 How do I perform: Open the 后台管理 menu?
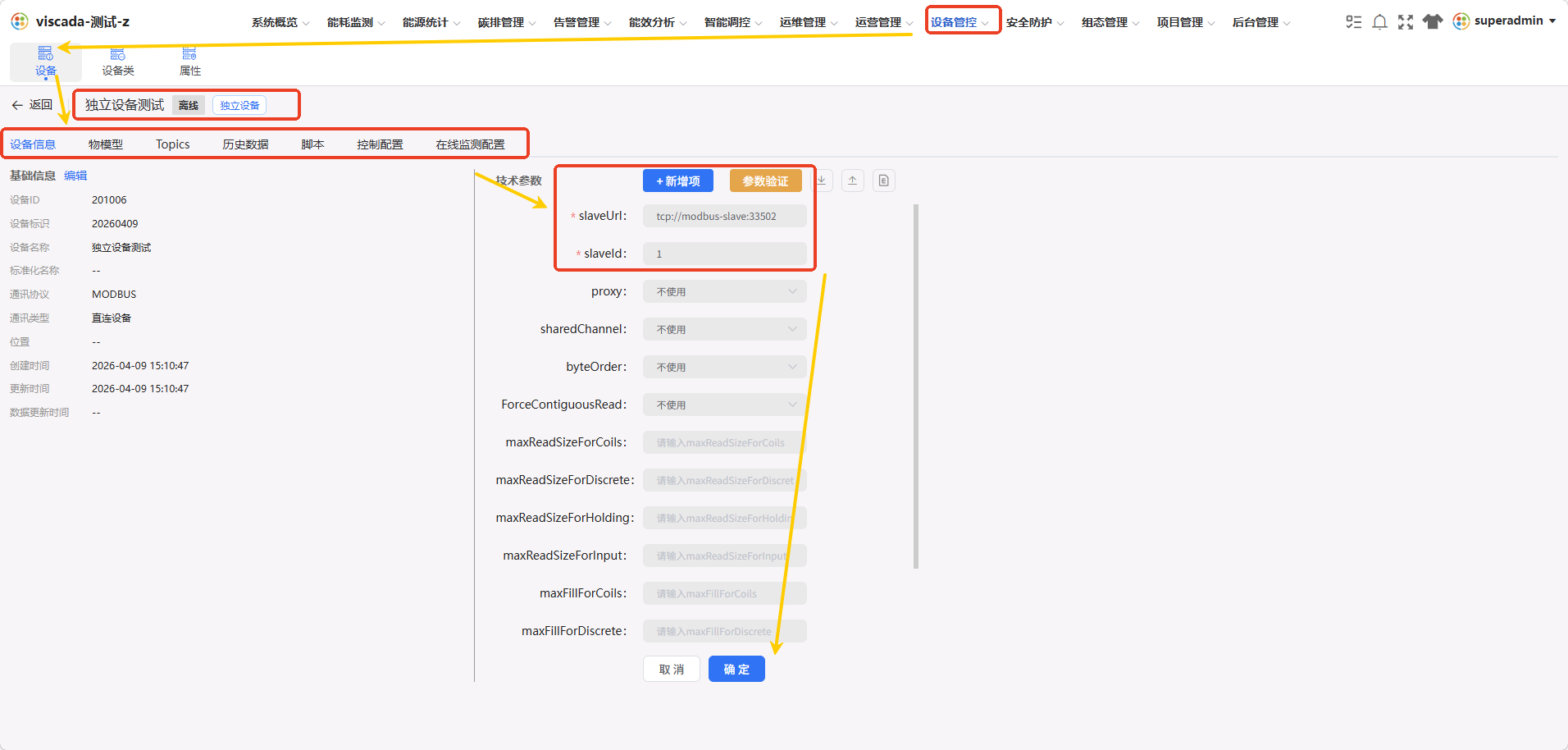[x=1261, y=22]
